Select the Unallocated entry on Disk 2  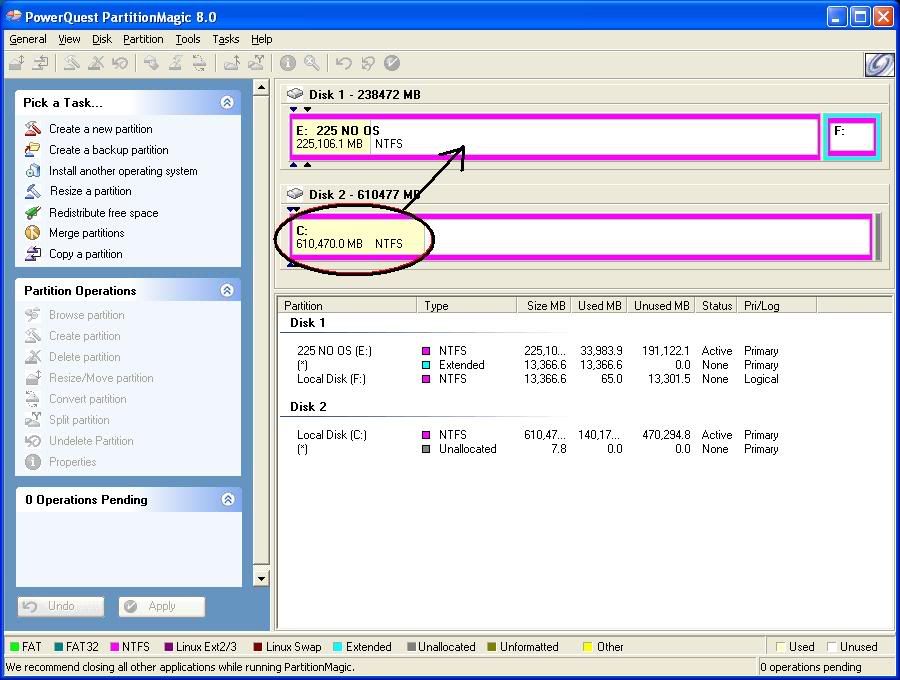[537, 449]
